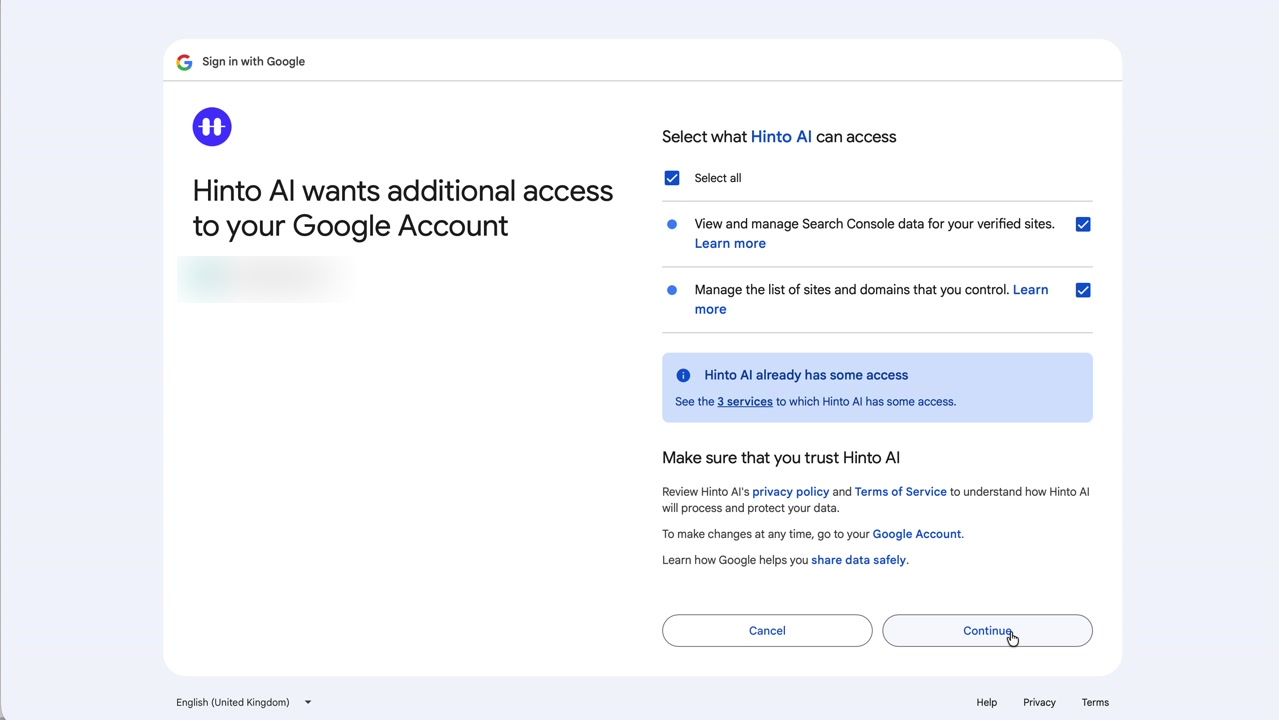Screen dimensions: 1279x720
Task: Click the info icon in the access notice
Action: [683, 375]
